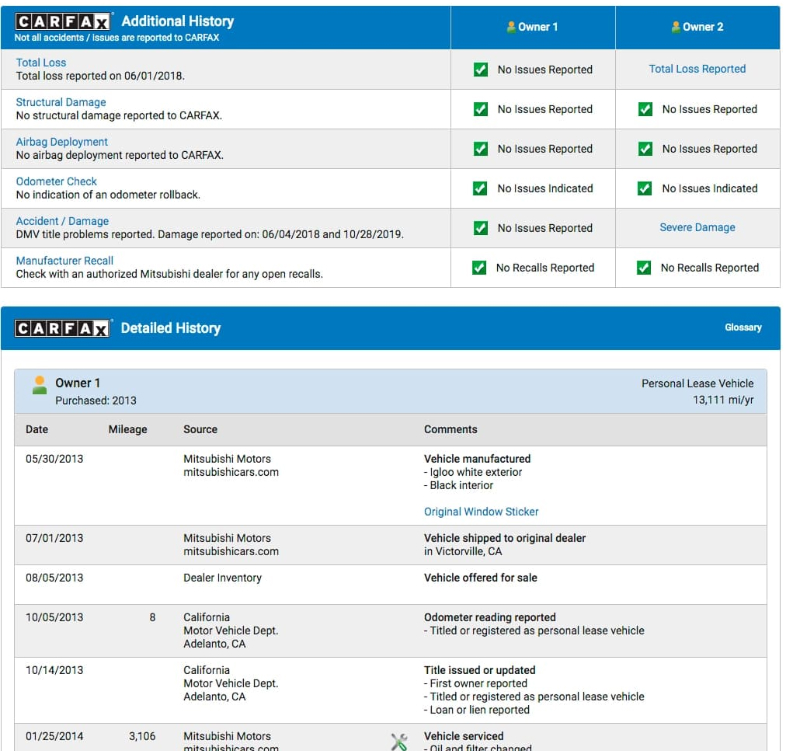Open the Manufacturer Recall info link
793x751 pixels.
coord(64,260)
